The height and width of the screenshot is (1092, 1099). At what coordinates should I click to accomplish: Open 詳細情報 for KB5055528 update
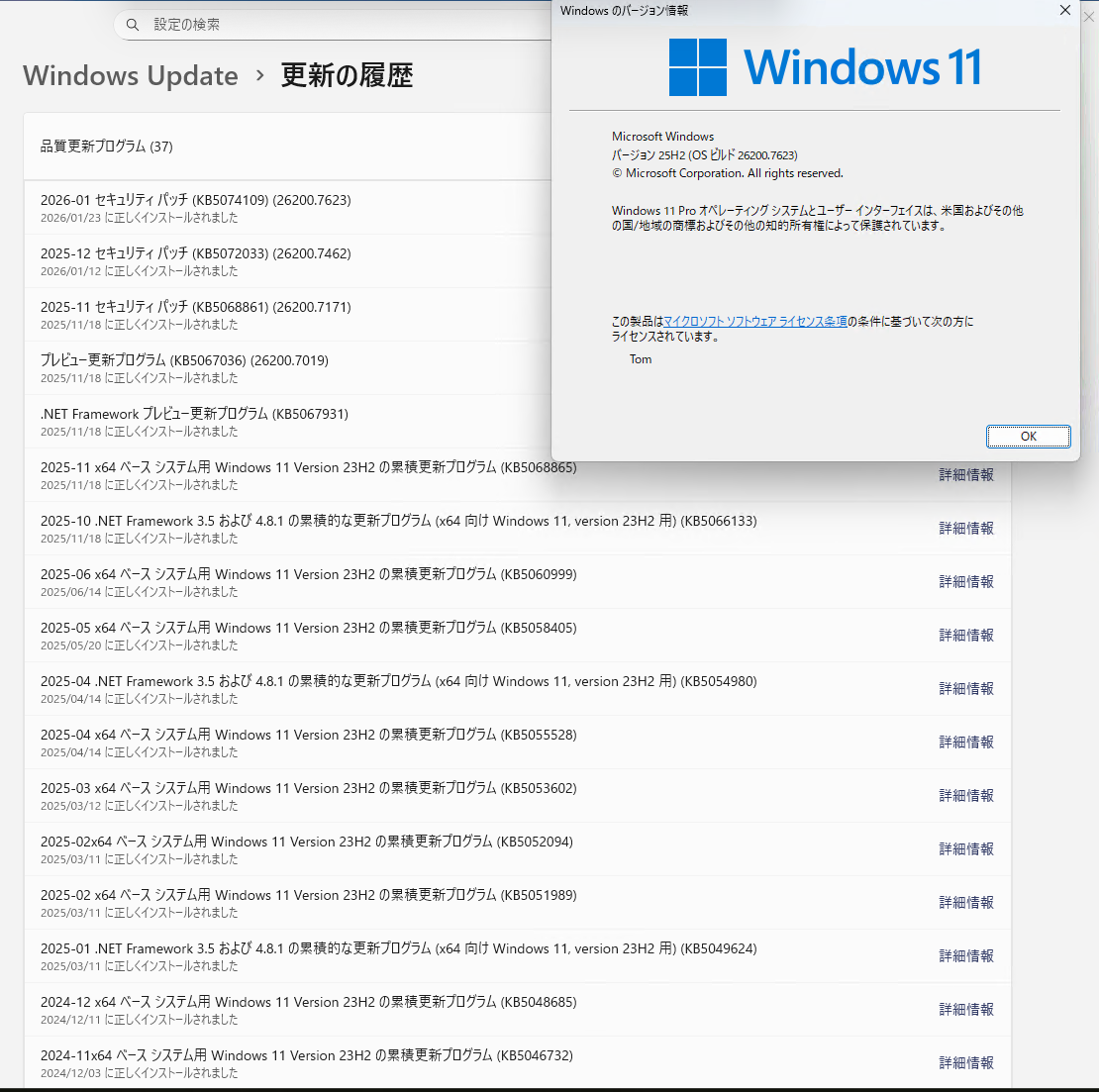965,742
